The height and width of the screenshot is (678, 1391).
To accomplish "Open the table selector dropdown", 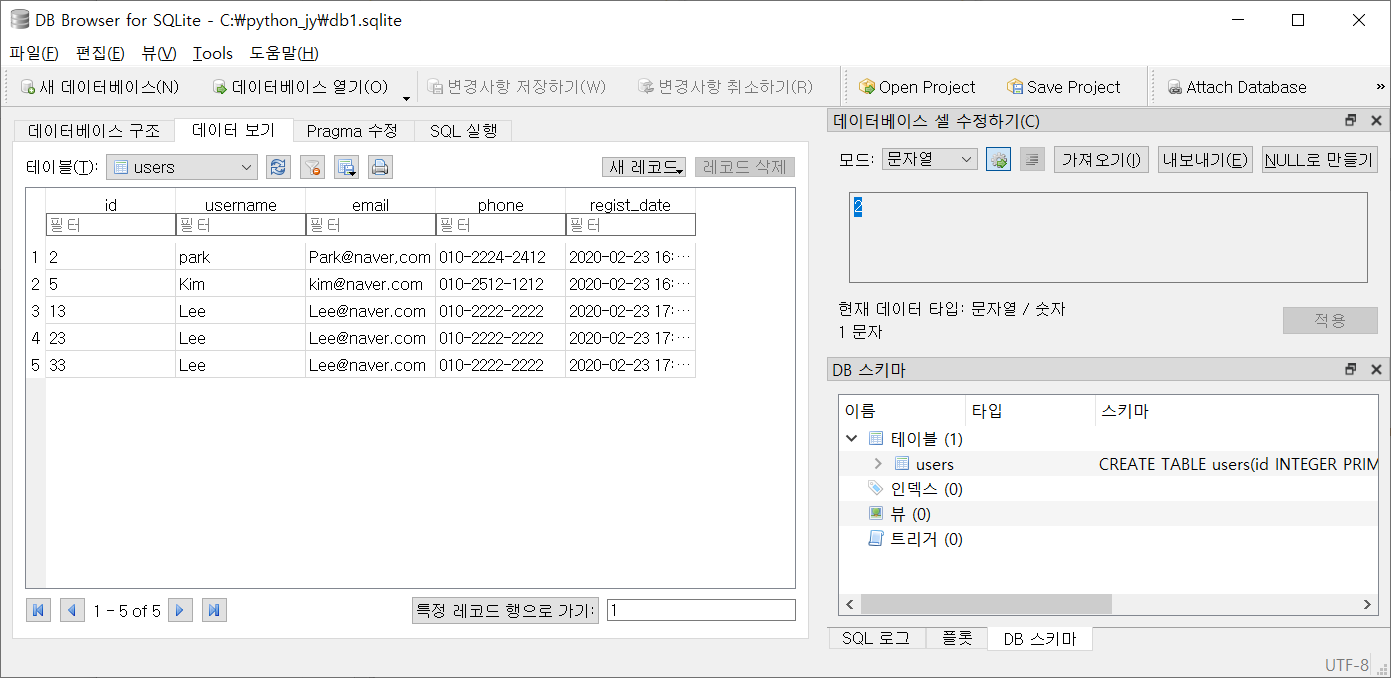I will click(x=182, y=167).
